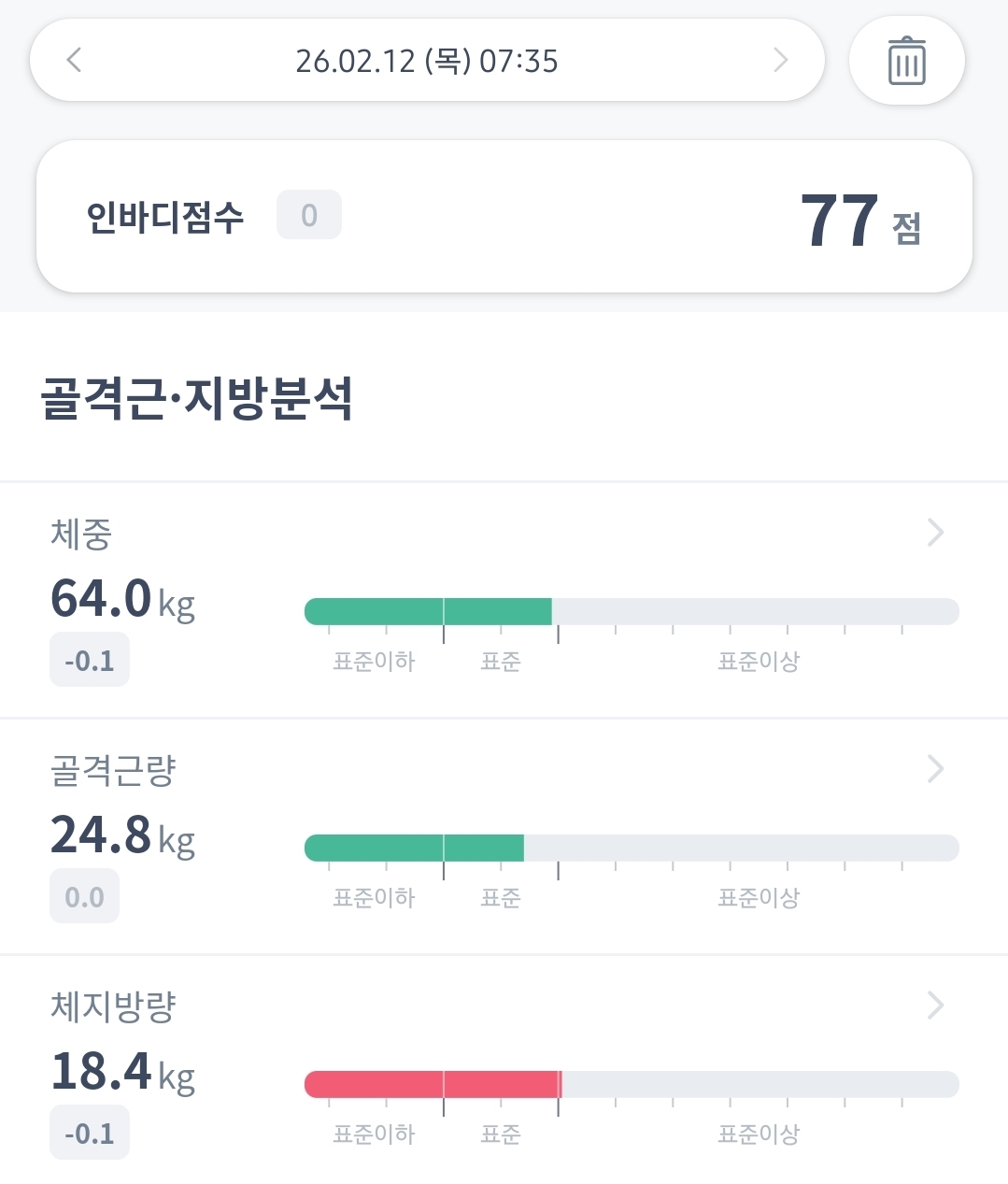Tap the grey 0 badge beside 인바디점수
This screenshot has width=1008, height=1184.
point(308,216)
